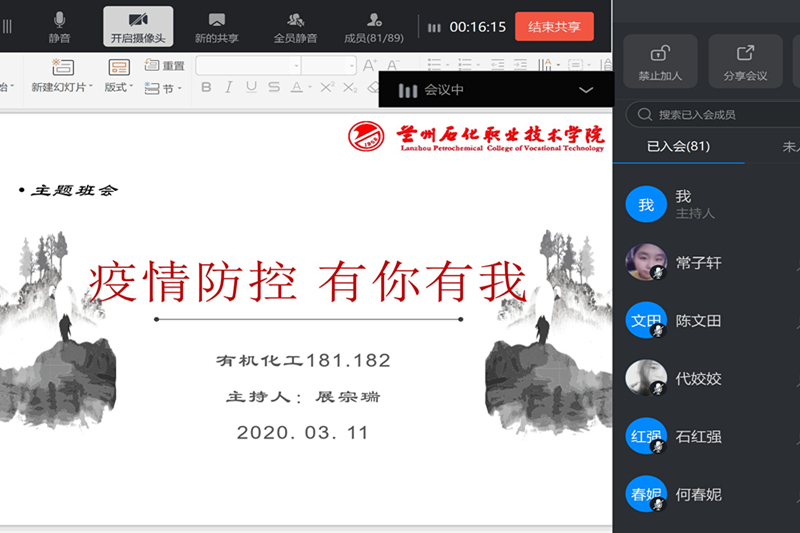
Task: Start a new screen share (新的共享)
Action: pyautogui.click(x=217, y=26)
